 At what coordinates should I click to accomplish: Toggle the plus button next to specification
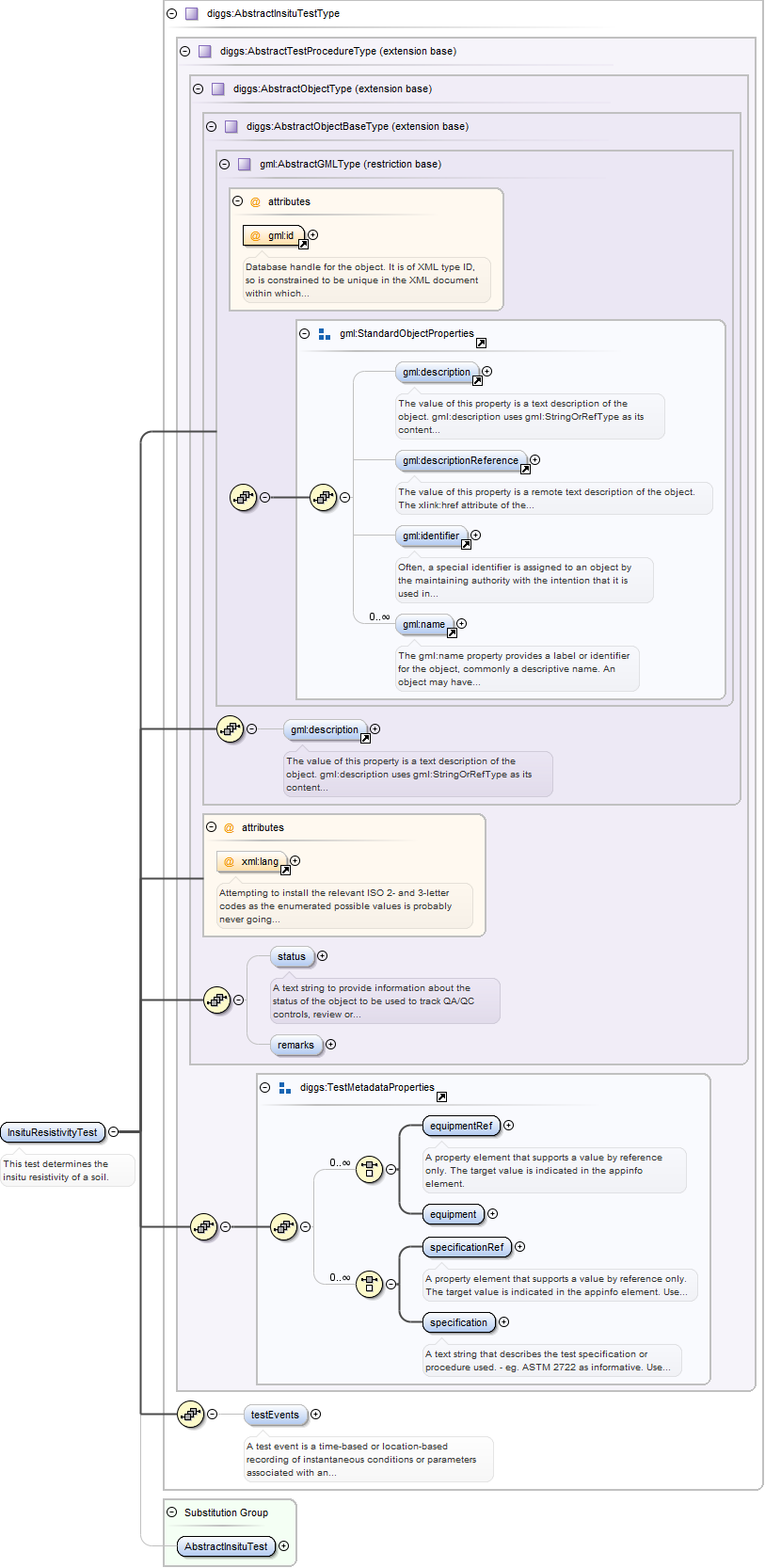(503, 1322)
